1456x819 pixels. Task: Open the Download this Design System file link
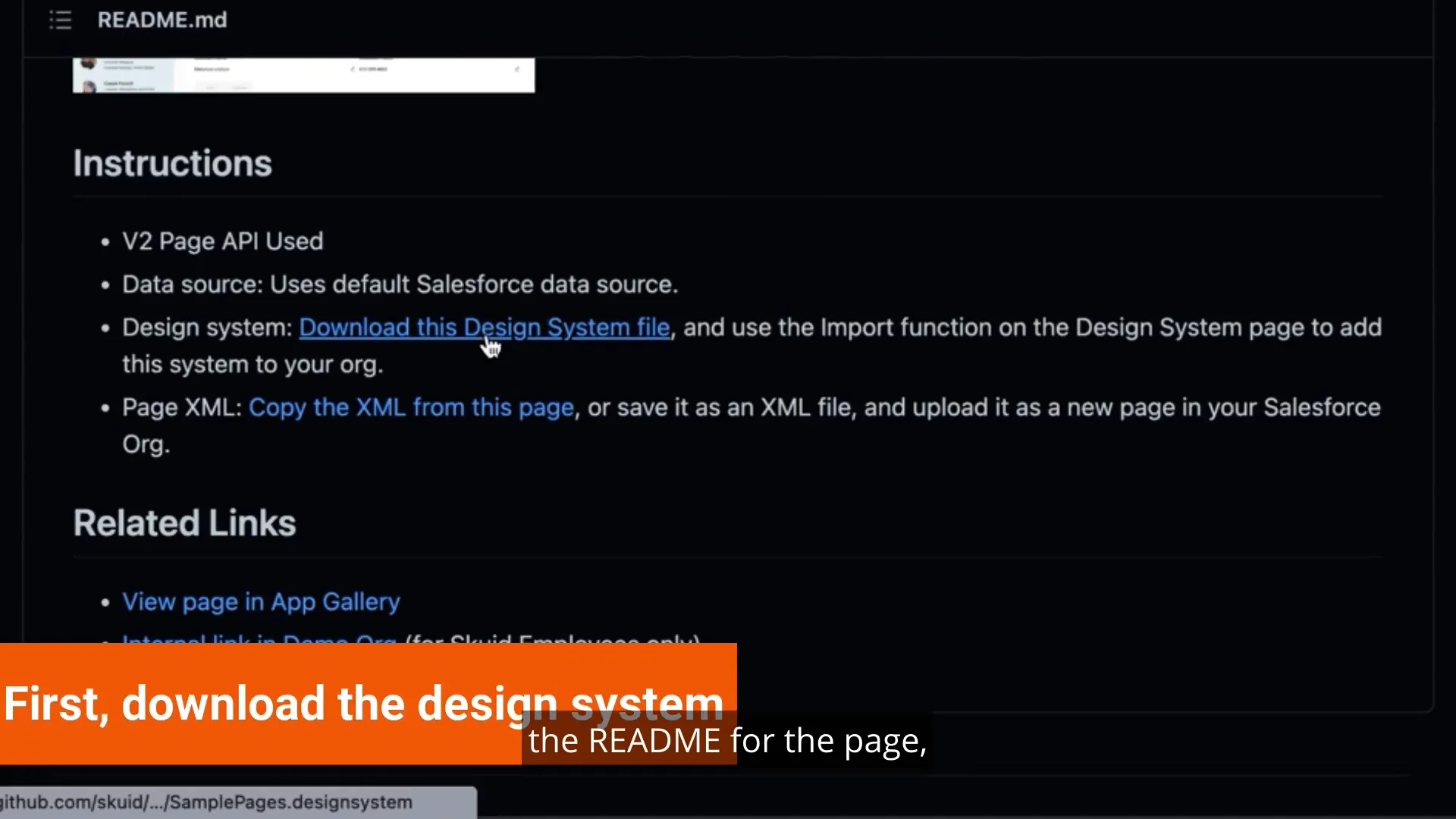(485, 328)
